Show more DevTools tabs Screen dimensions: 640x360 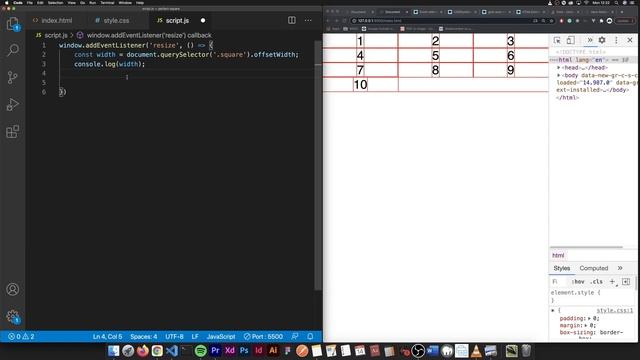point(590,40)
